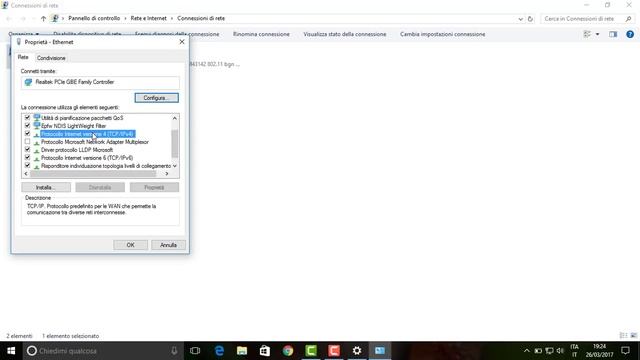The height and width of the screenshot is (360, 640).
Task: Open green Camtasia taskbar icon
Action: pos(311,351)
